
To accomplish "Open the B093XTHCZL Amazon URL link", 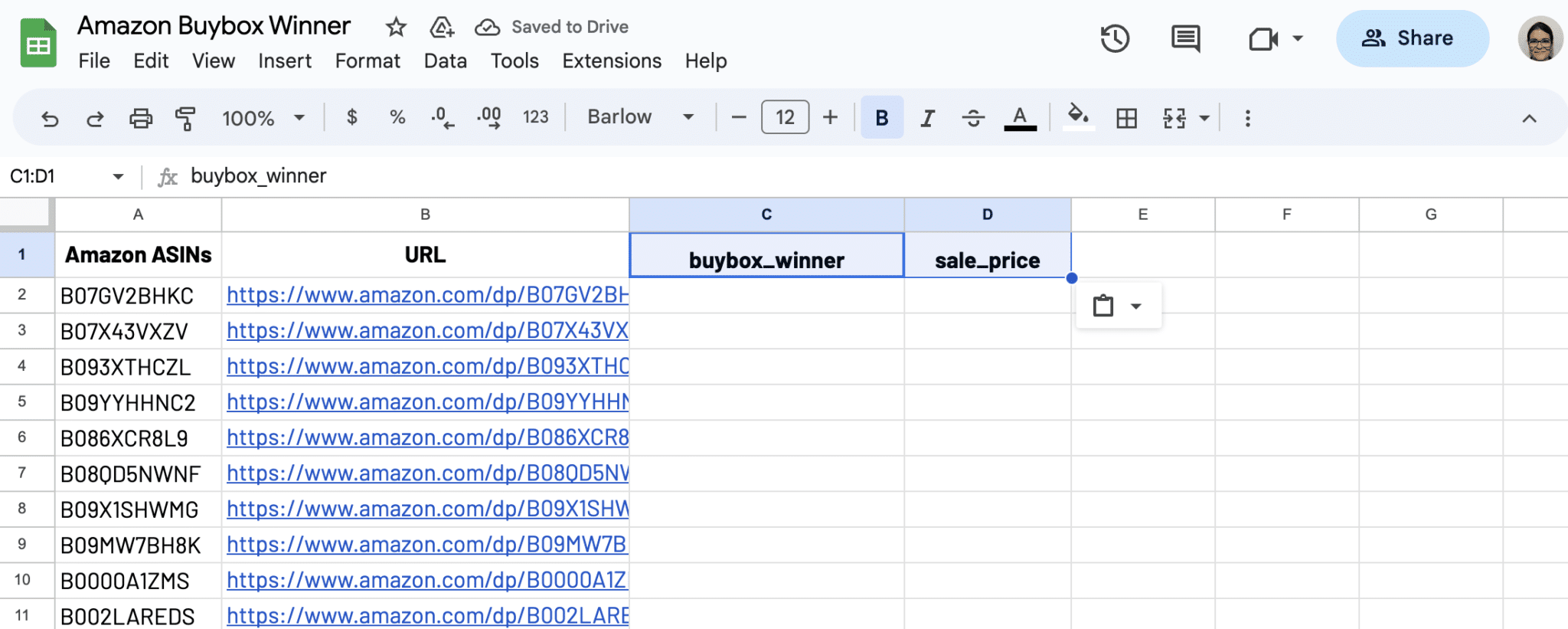I will 427,366.
